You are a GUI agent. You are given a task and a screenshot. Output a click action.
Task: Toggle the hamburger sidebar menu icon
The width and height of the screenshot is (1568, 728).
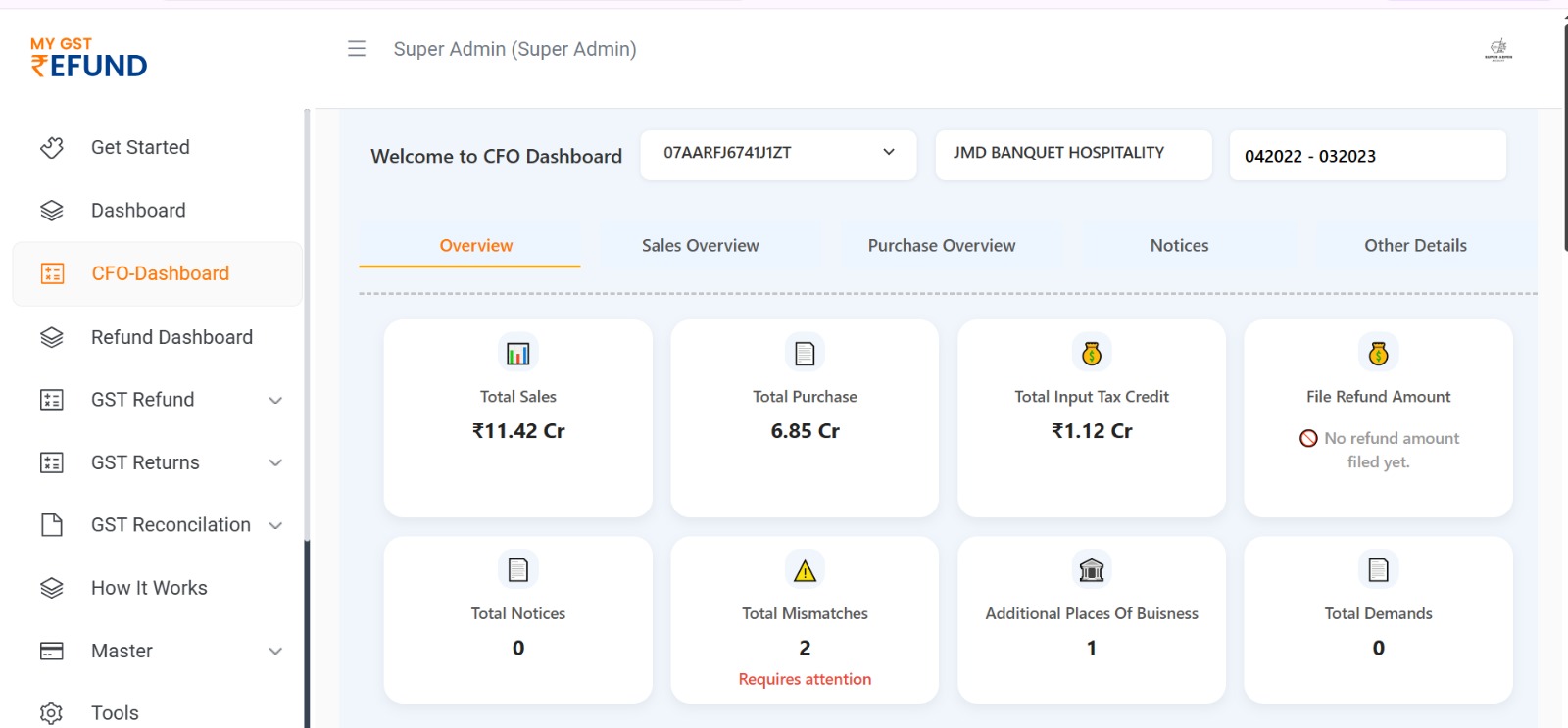click(x=357, y=49)
